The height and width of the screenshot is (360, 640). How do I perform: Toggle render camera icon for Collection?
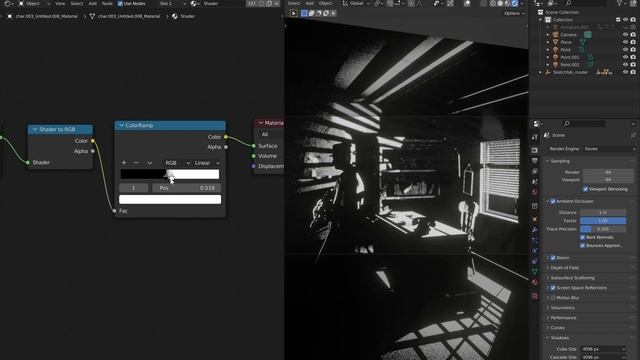pyautogui.click(x=633, y=20)
